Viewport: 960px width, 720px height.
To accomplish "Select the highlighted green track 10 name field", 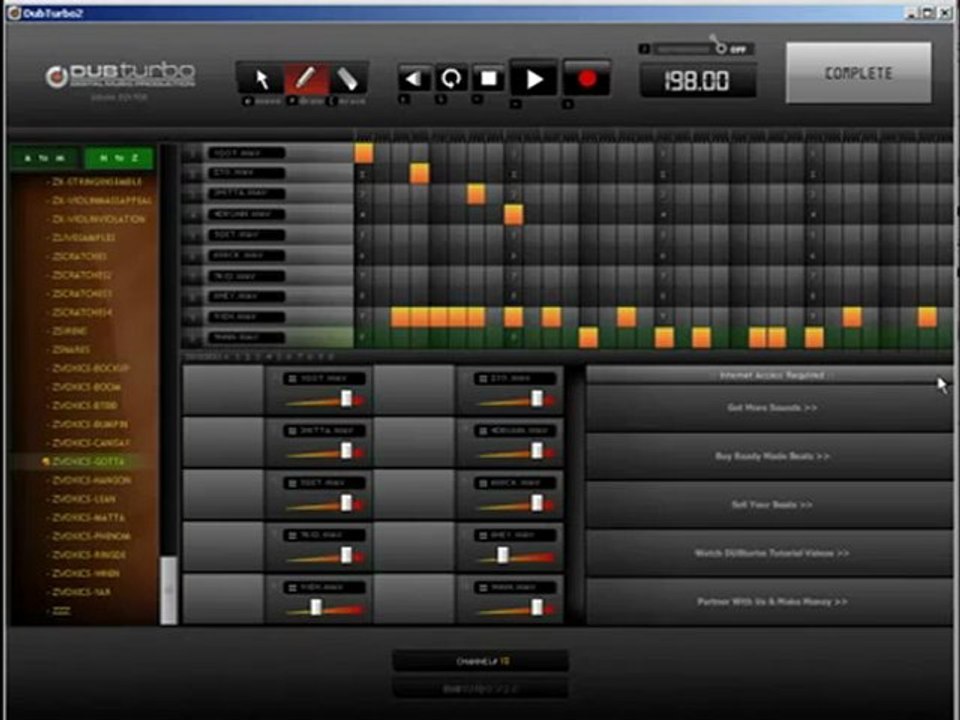I will 246,337.
